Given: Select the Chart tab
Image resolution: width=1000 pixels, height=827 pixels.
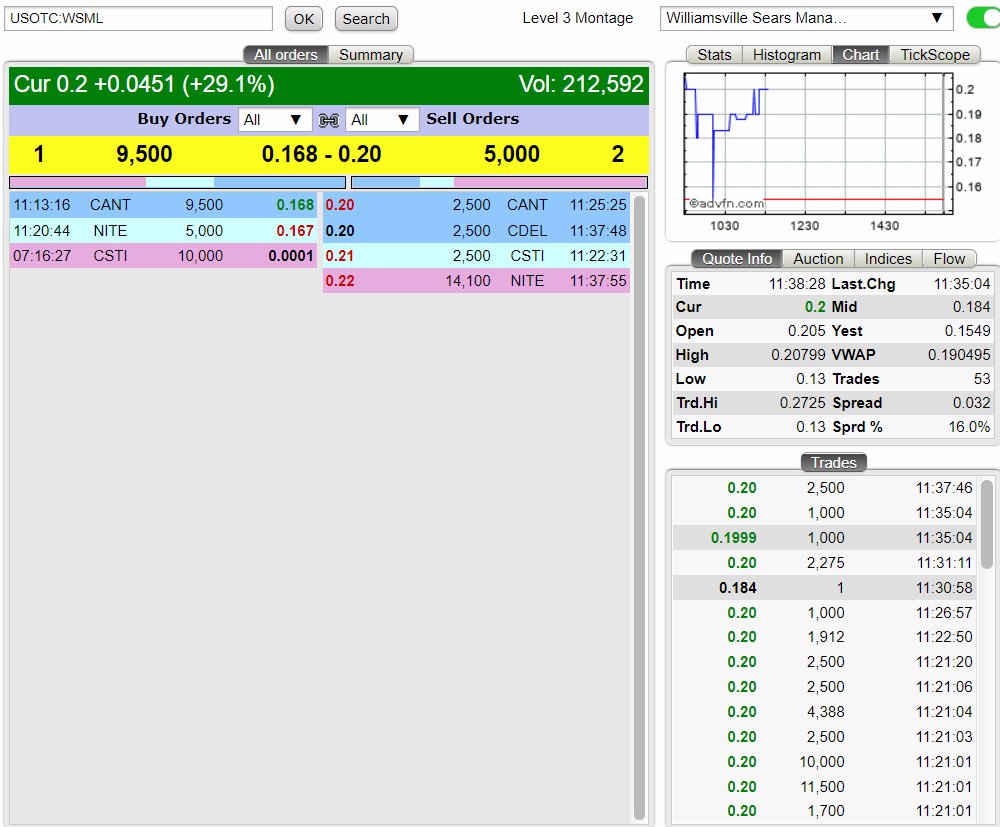Looking at the screenshot, I should pos(860,55).
